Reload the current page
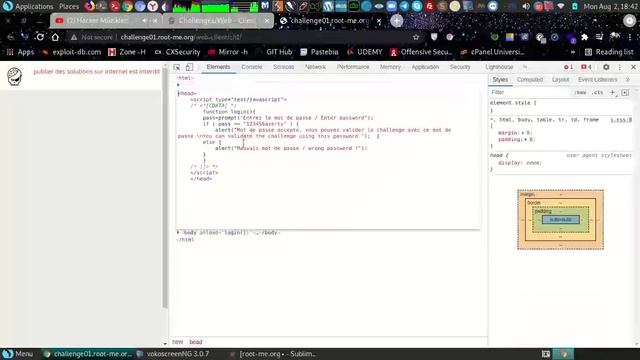The width and height of the screenshot is (640, 360). point(40,37)
